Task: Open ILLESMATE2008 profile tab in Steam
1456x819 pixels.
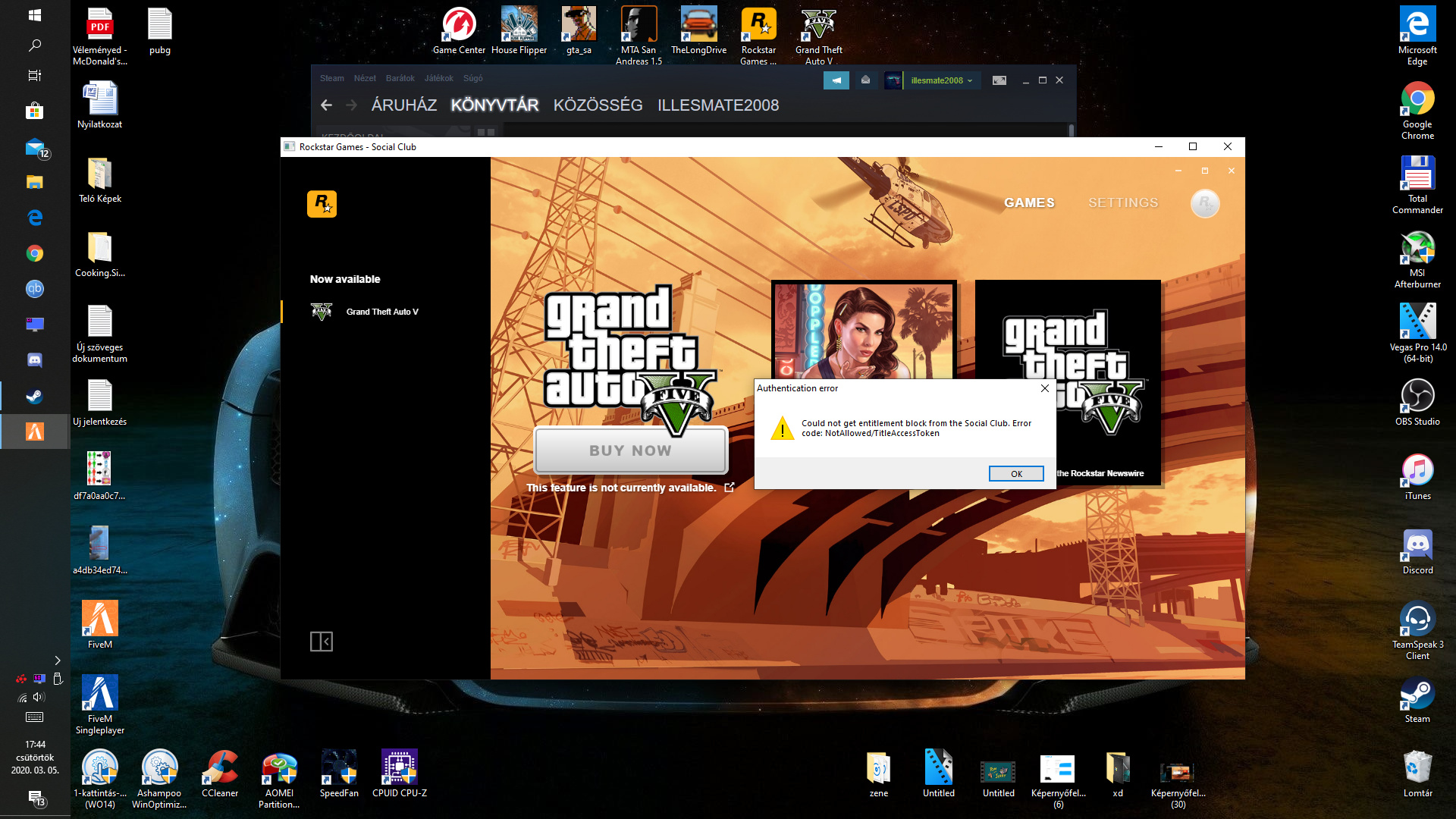Action: 718,105
